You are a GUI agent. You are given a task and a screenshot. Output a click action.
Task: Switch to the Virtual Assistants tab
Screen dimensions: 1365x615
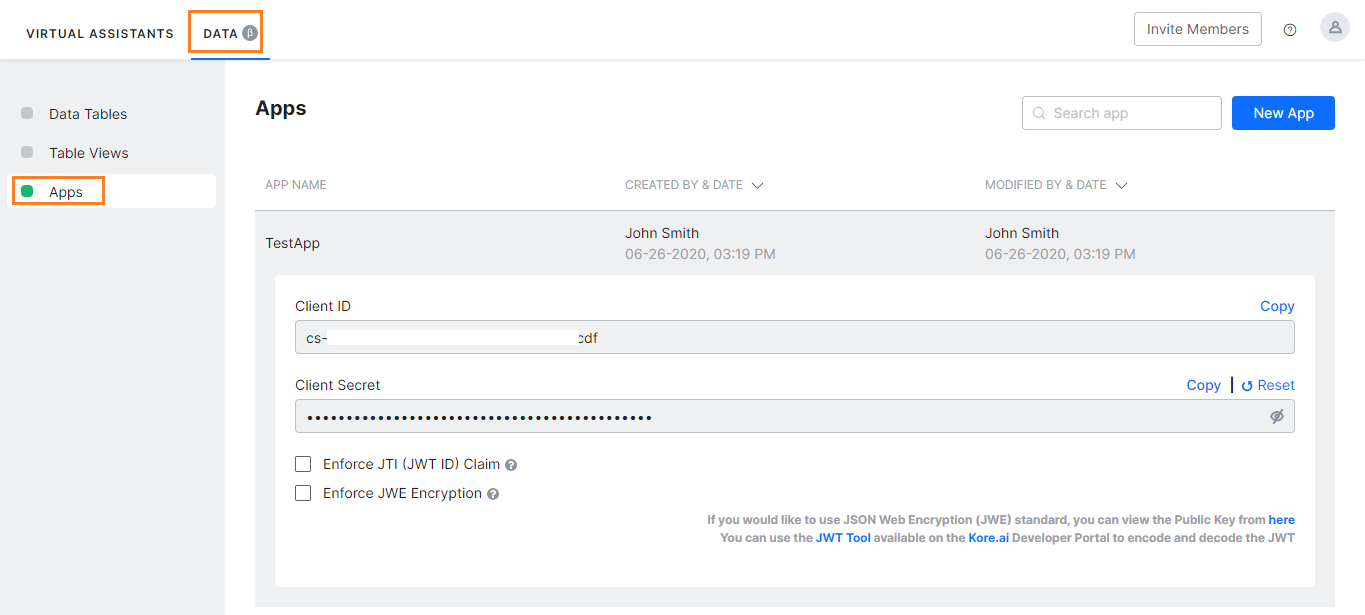tap(100, 33)
